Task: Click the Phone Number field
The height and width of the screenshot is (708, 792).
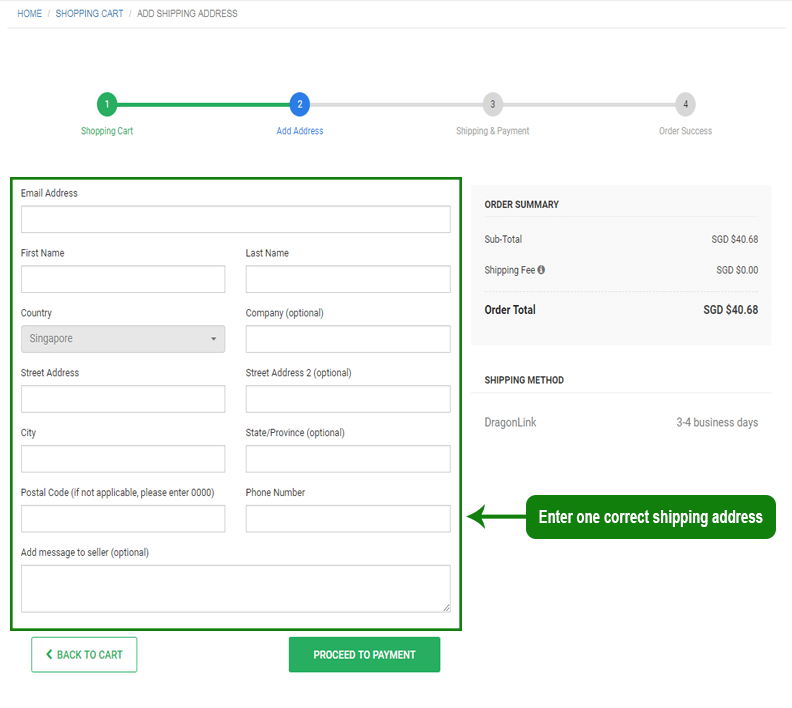Action: 348,518
